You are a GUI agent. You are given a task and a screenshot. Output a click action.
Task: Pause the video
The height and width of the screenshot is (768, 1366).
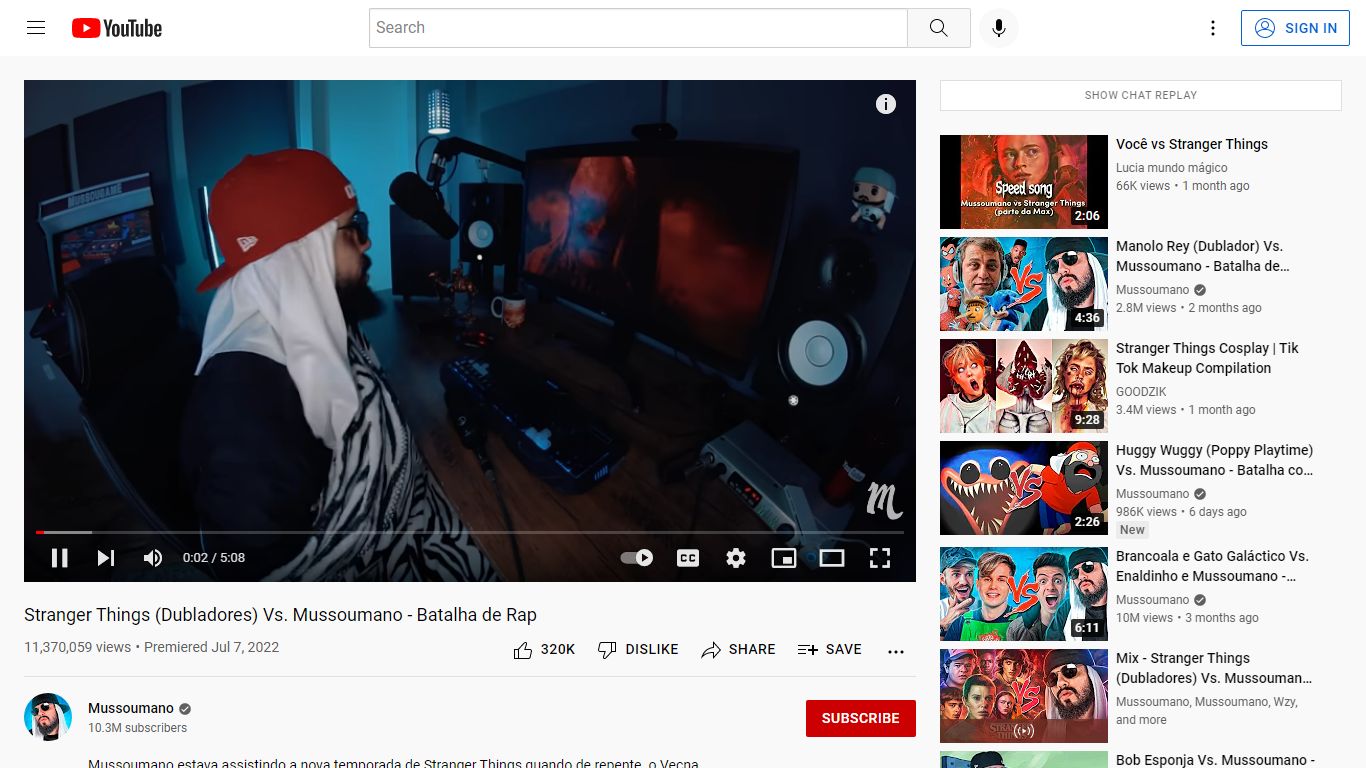[x=60, y=558]
